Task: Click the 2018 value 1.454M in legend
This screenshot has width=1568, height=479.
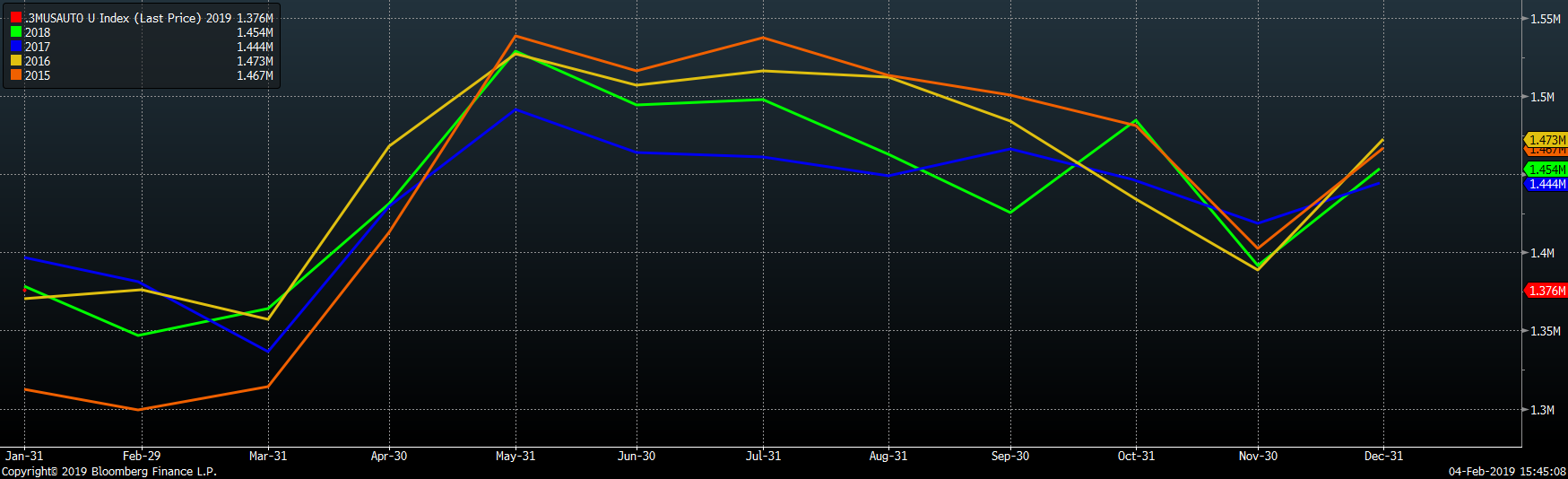Action: pyautogui.click(x=255, y=32)
